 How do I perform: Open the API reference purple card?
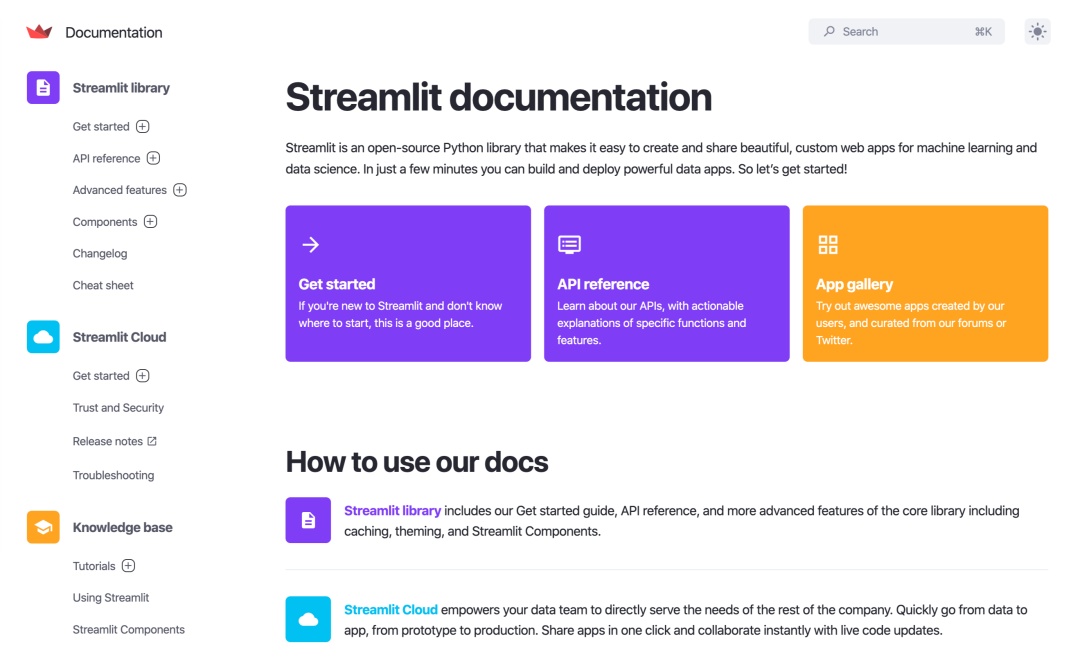667,283
